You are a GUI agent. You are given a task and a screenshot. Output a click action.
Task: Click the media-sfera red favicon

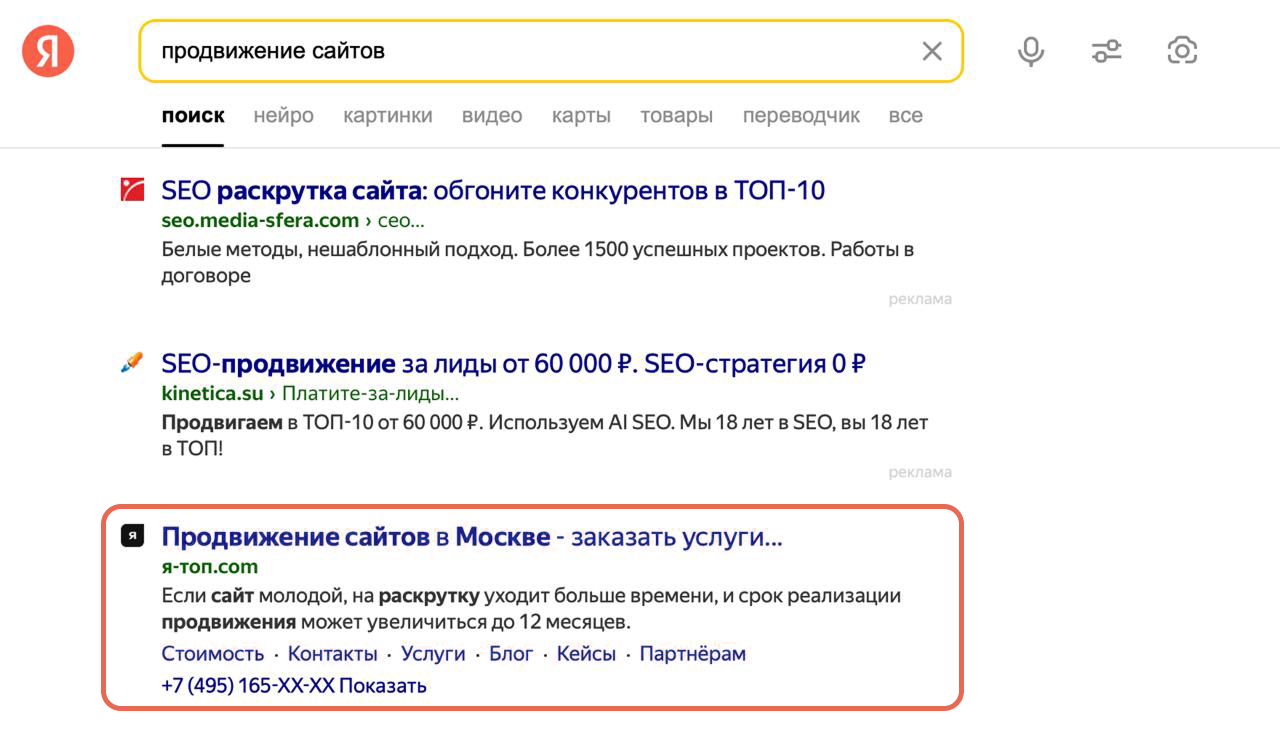point(132,190)
